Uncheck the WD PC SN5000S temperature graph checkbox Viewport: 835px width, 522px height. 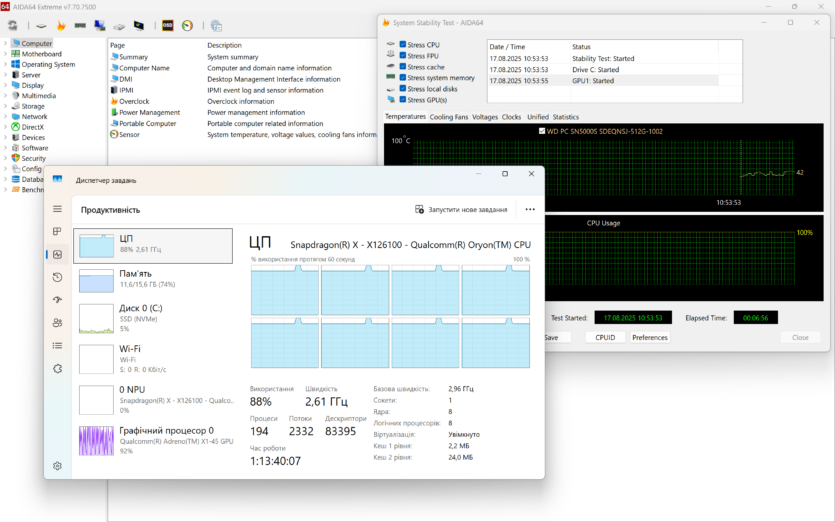[542, 131]
